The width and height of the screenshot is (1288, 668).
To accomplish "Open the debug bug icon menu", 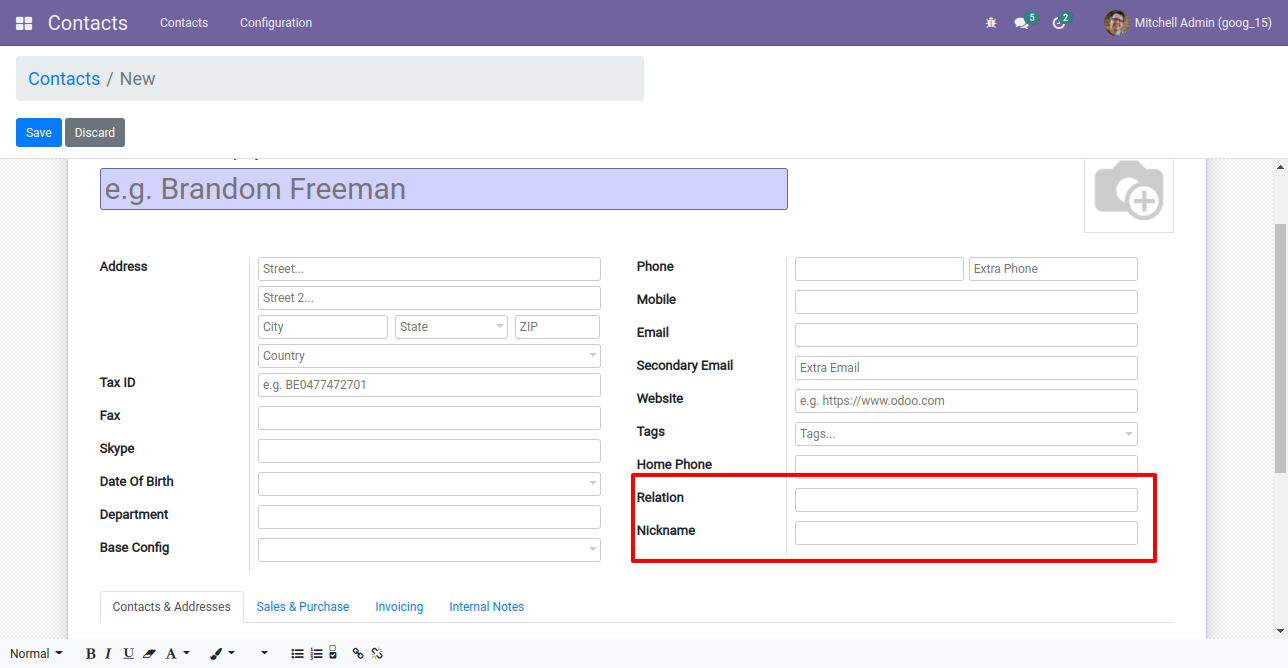I will point(991,22).
